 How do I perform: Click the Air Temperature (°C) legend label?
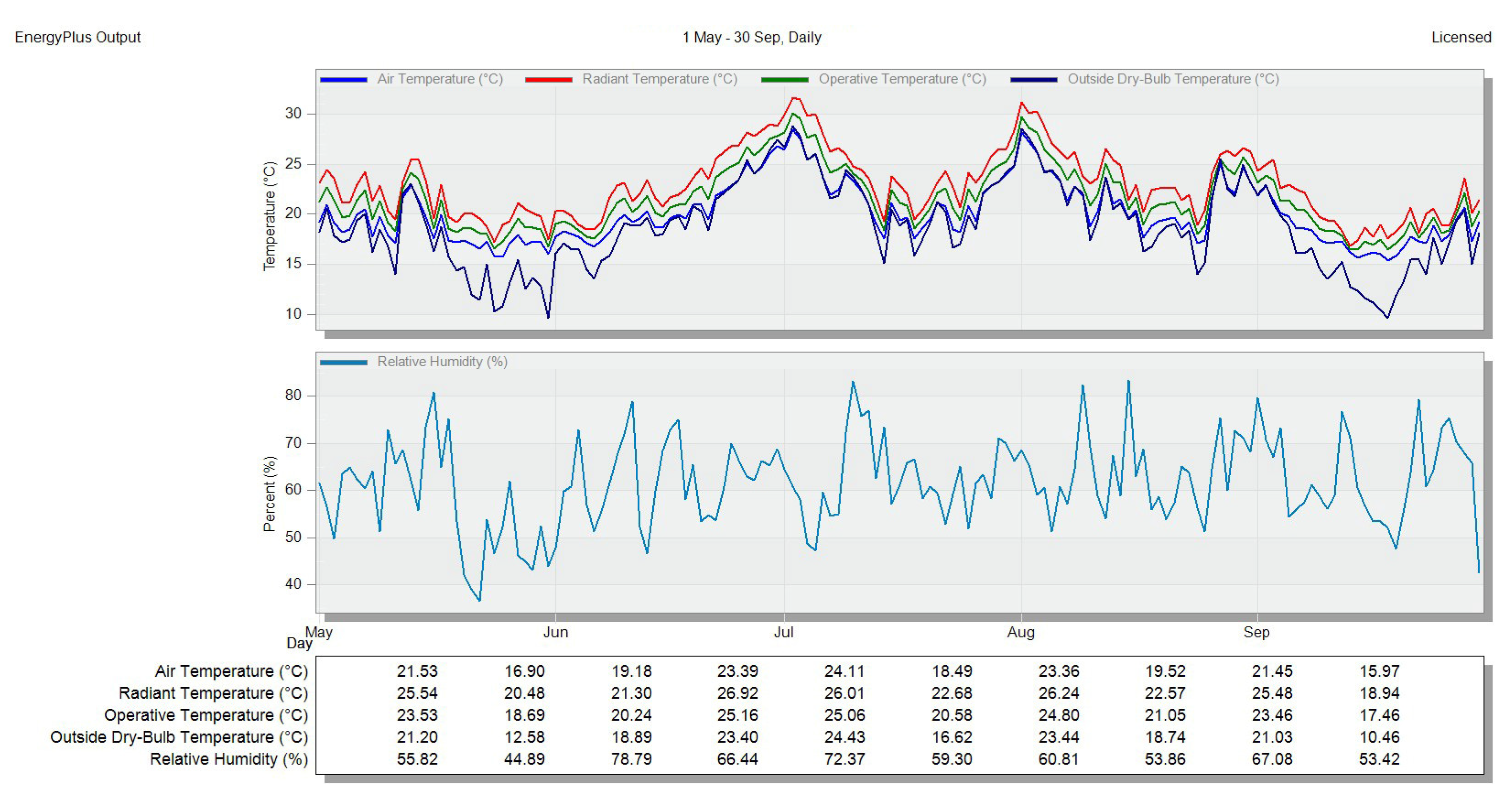[x=440, y=79]
